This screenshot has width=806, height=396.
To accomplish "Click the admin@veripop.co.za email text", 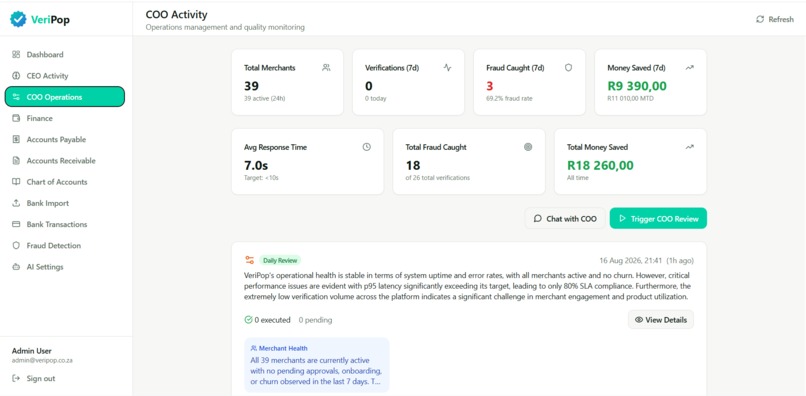I will click(42, 361).
